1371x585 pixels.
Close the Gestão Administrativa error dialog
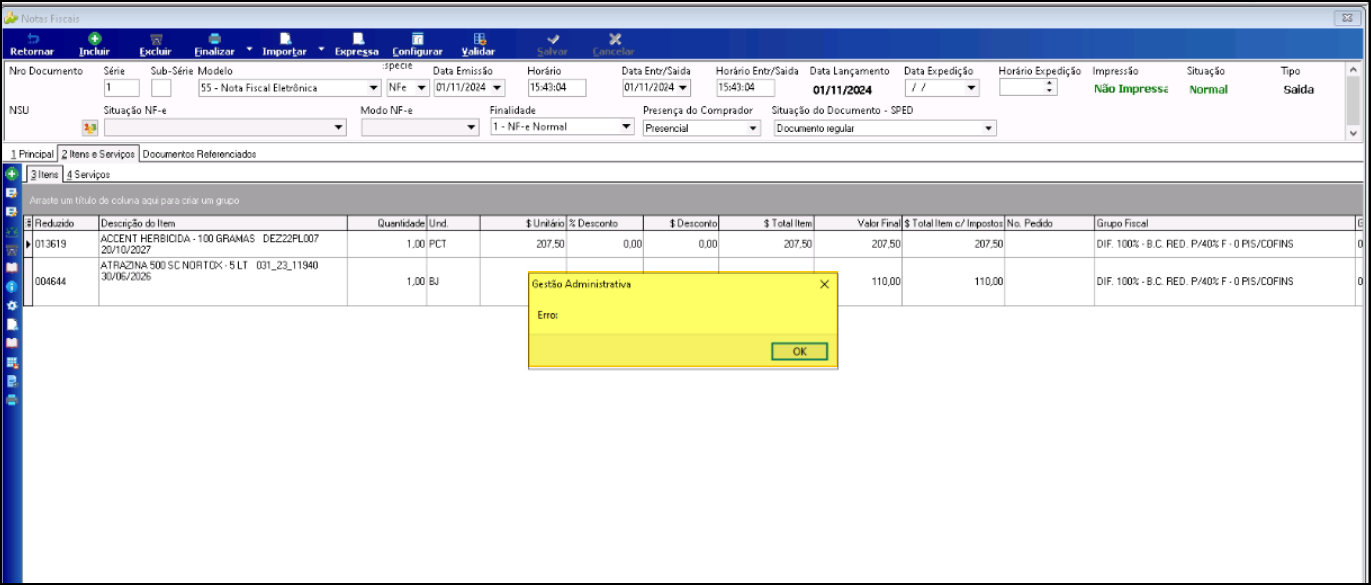[x=824, y=284]
